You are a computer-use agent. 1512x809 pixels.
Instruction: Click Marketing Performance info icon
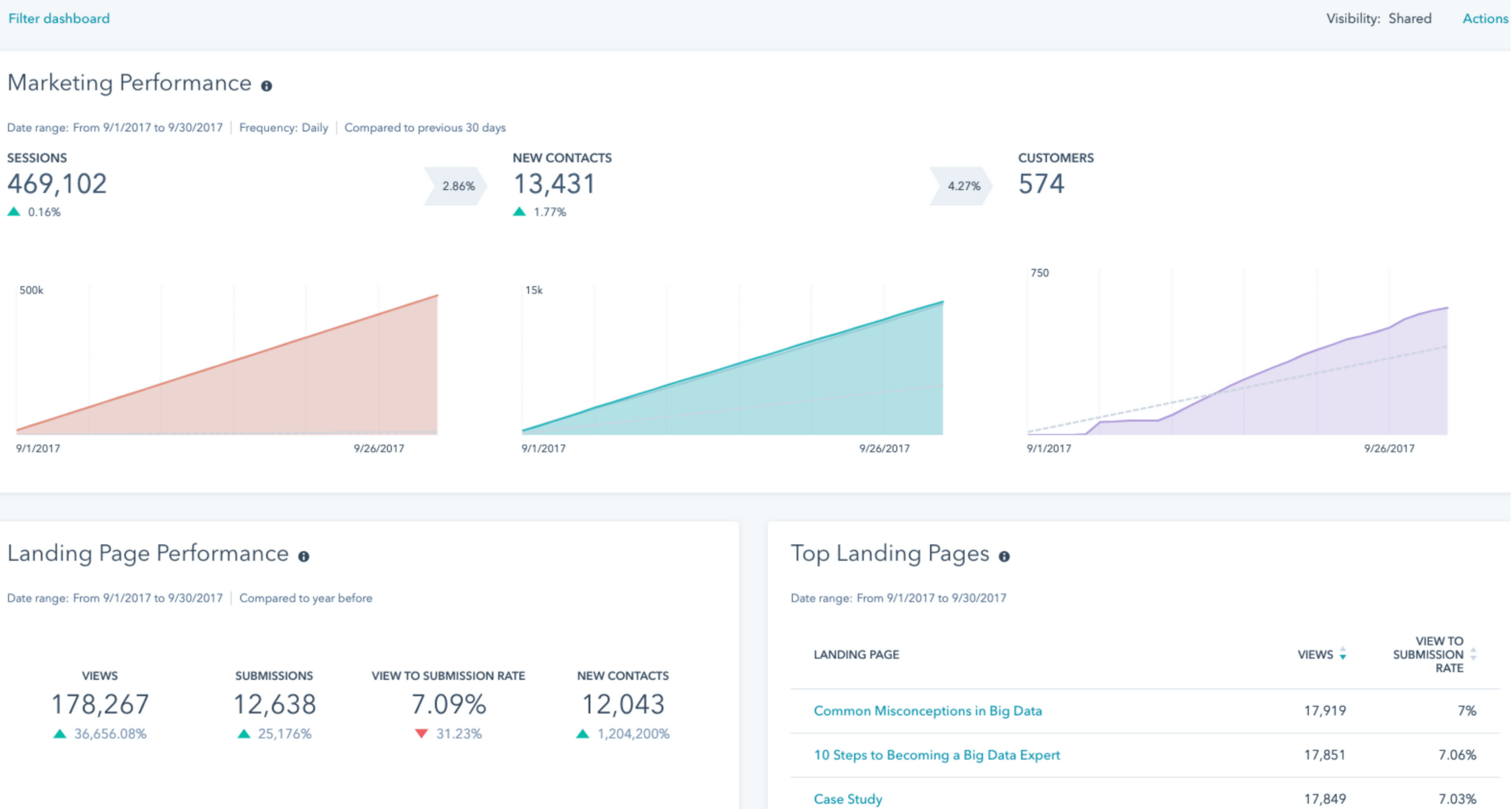click(x=266, y=86)
